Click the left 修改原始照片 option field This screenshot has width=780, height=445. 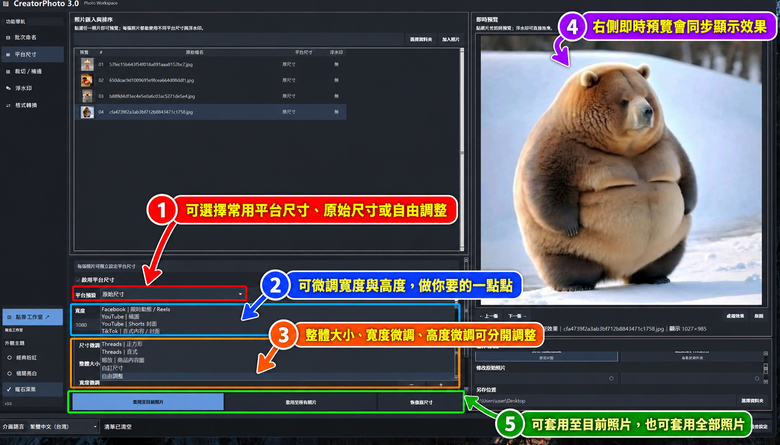(546, 378)
